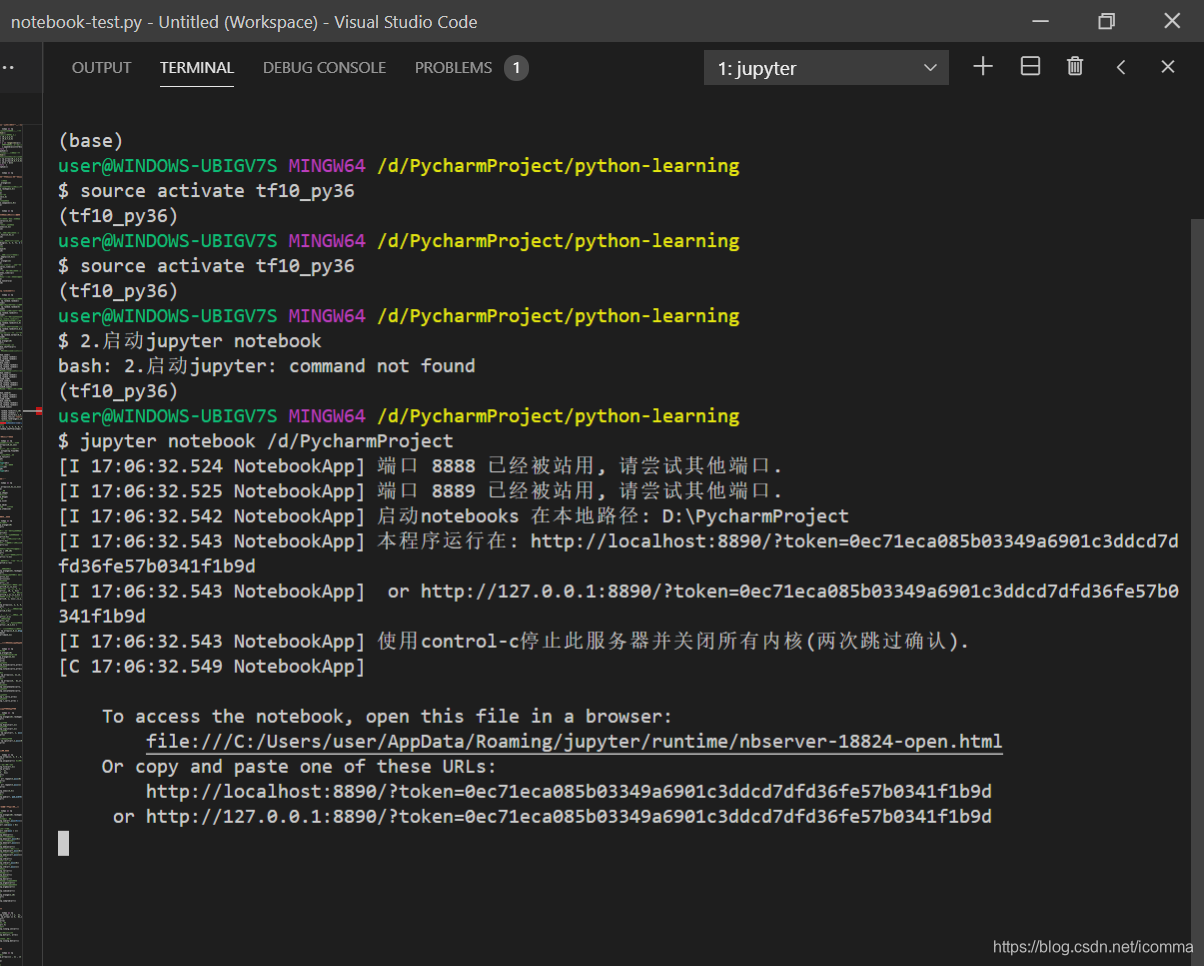Click the terminal vertical scrollbar
Image resolution: width=1204 pixels, height=966 pixels.
coord(1197,590)
